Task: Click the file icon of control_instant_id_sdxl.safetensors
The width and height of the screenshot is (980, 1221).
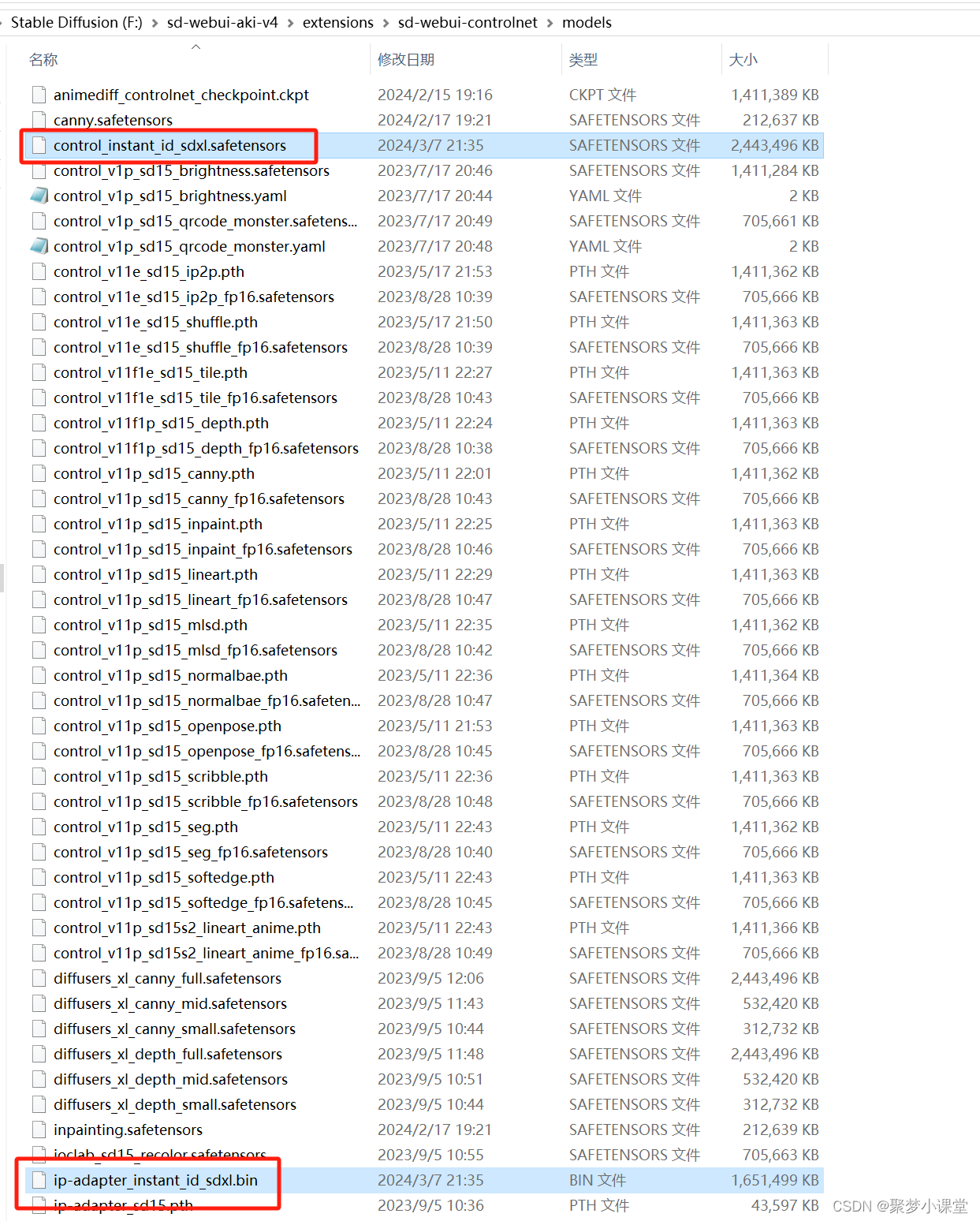Action: pyautogui.click(x=39, y=145)
